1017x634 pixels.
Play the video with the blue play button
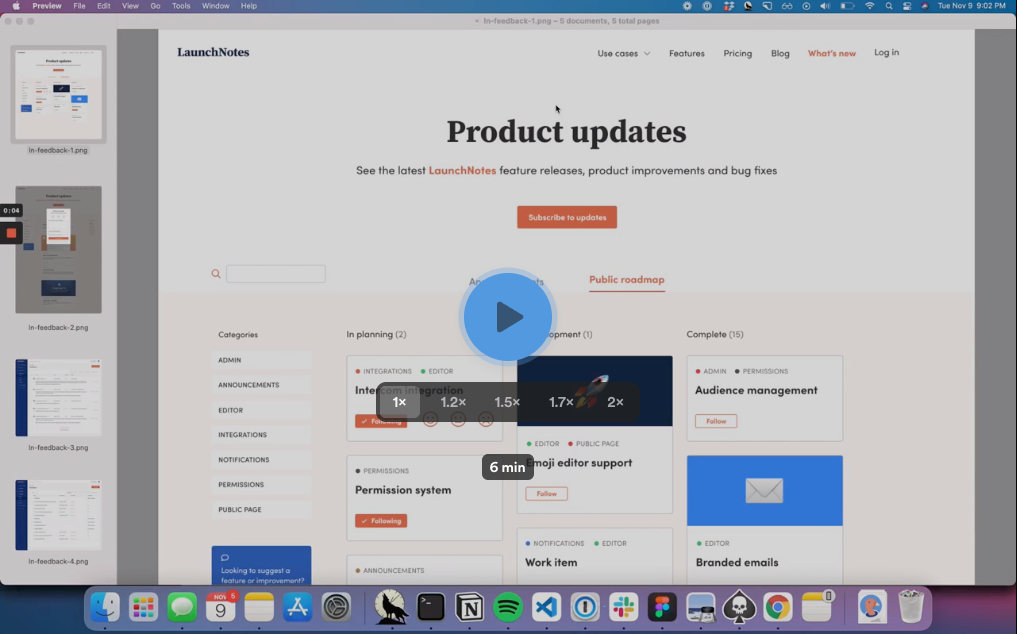[x=508, y=317]
